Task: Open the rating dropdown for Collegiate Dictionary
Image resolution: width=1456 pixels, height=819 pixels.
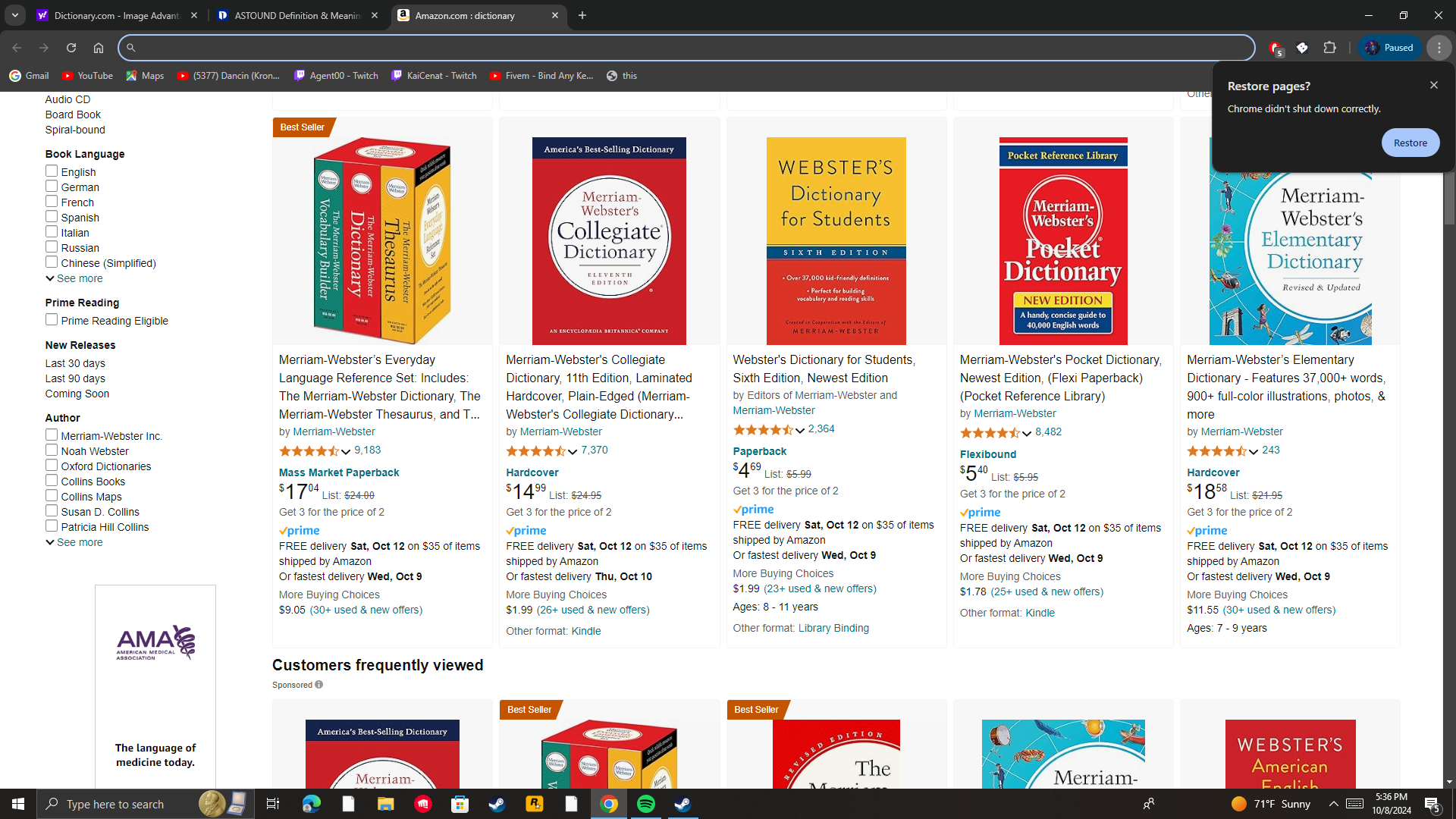Action: pos(572,451)
